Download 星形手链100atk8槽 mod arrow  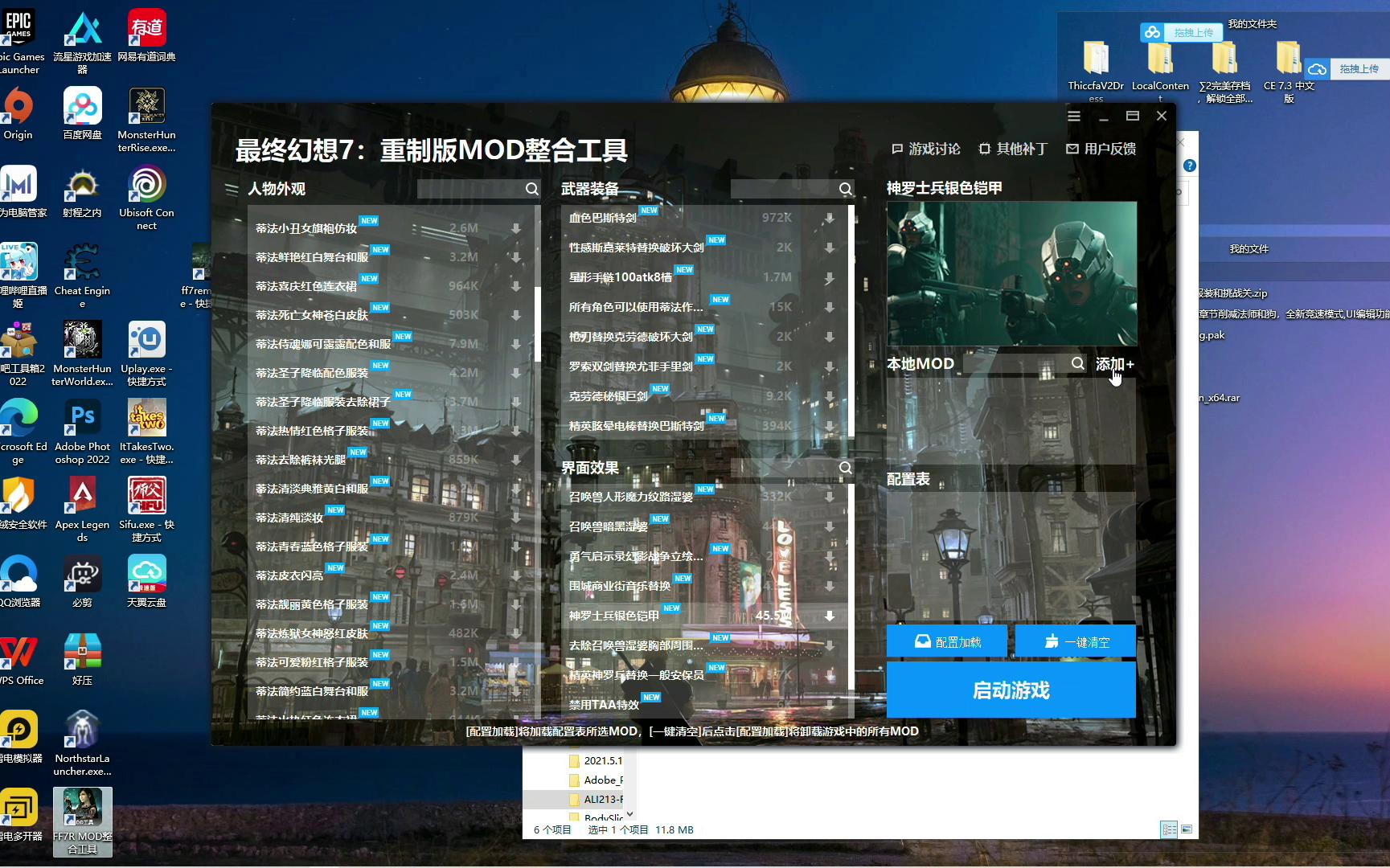pos(829,277)
